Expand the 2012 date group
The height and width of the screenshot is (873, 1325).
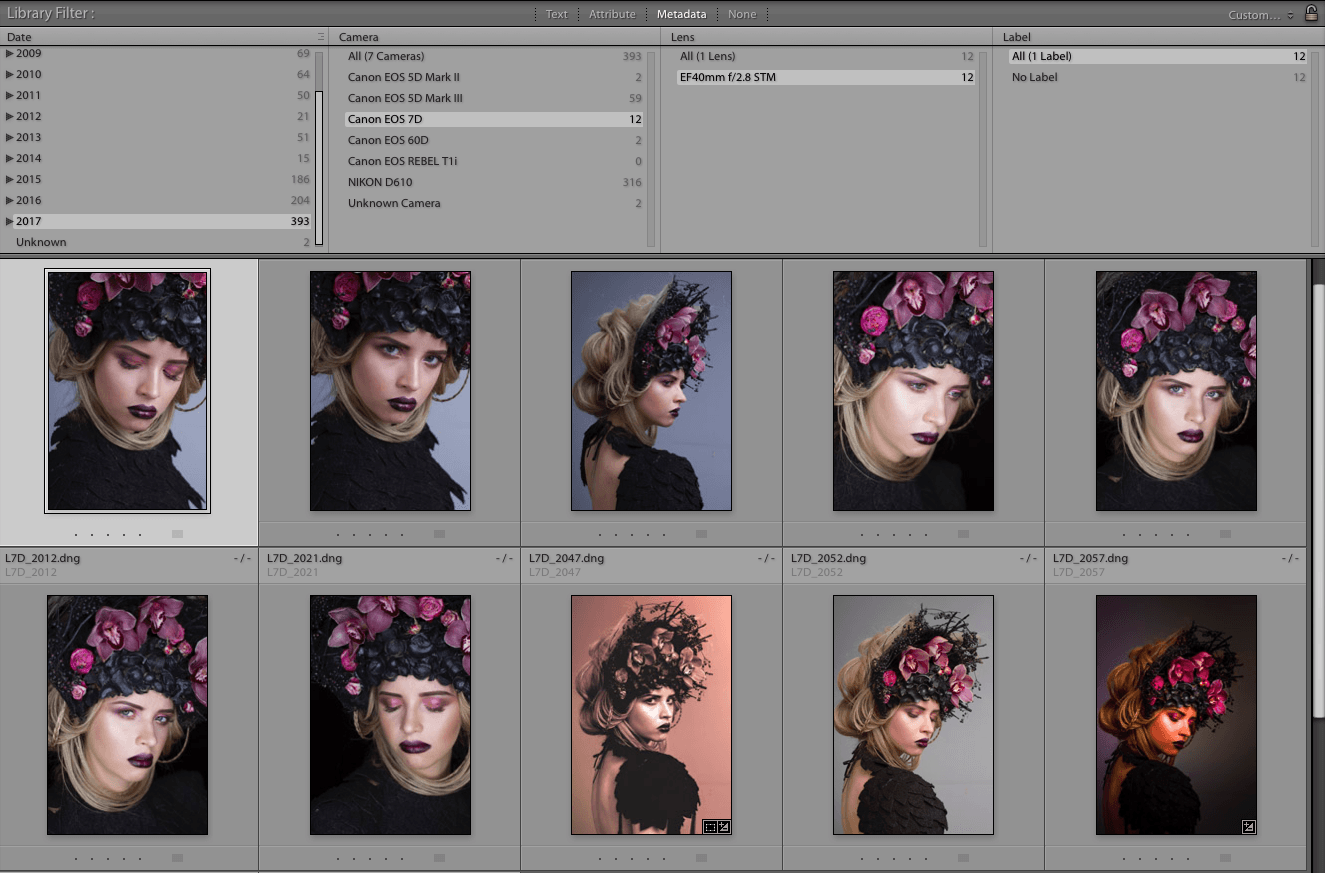pos(10,116)
